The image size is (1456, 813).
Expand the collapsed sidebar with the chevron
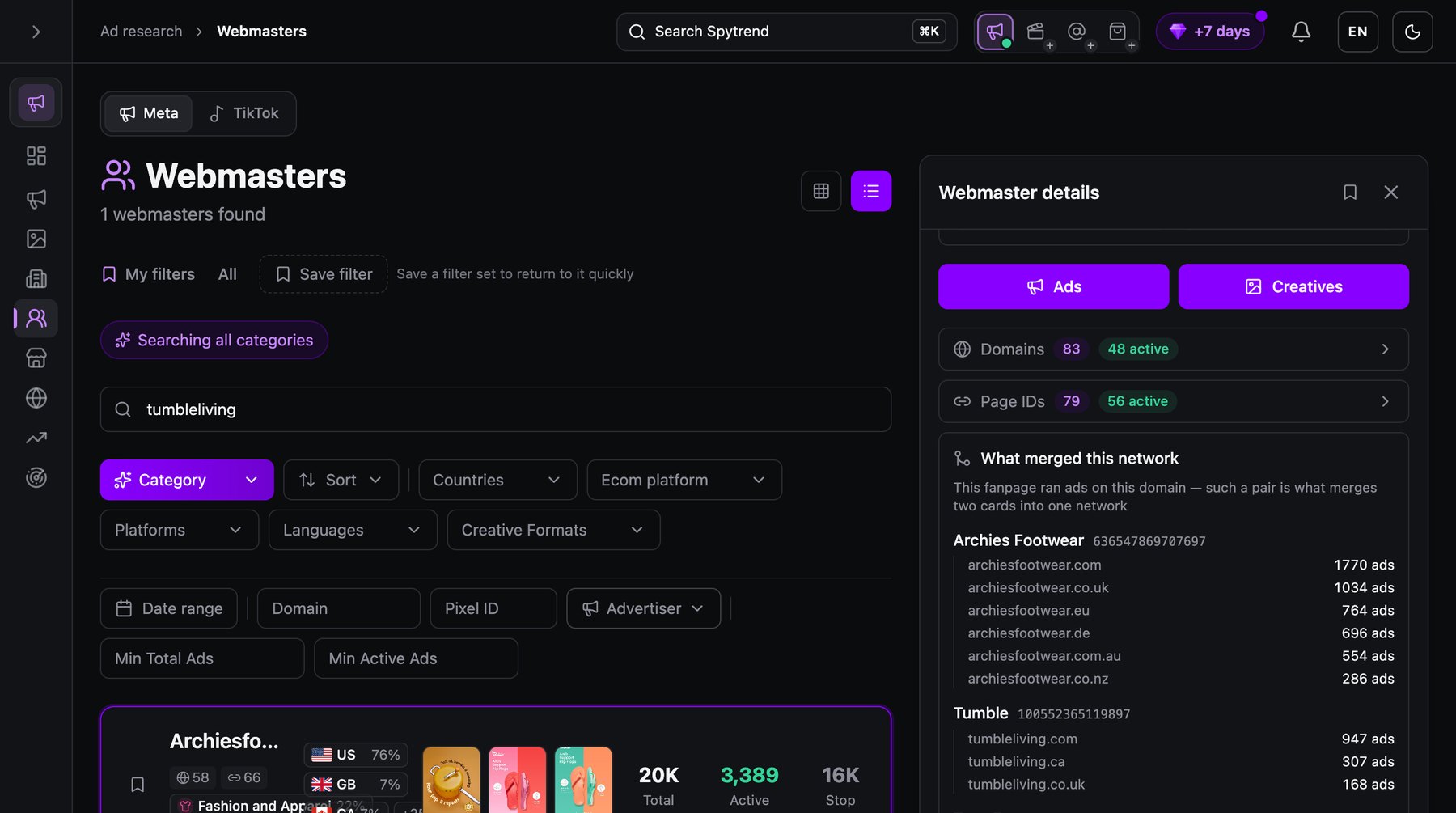pos(36,32)
